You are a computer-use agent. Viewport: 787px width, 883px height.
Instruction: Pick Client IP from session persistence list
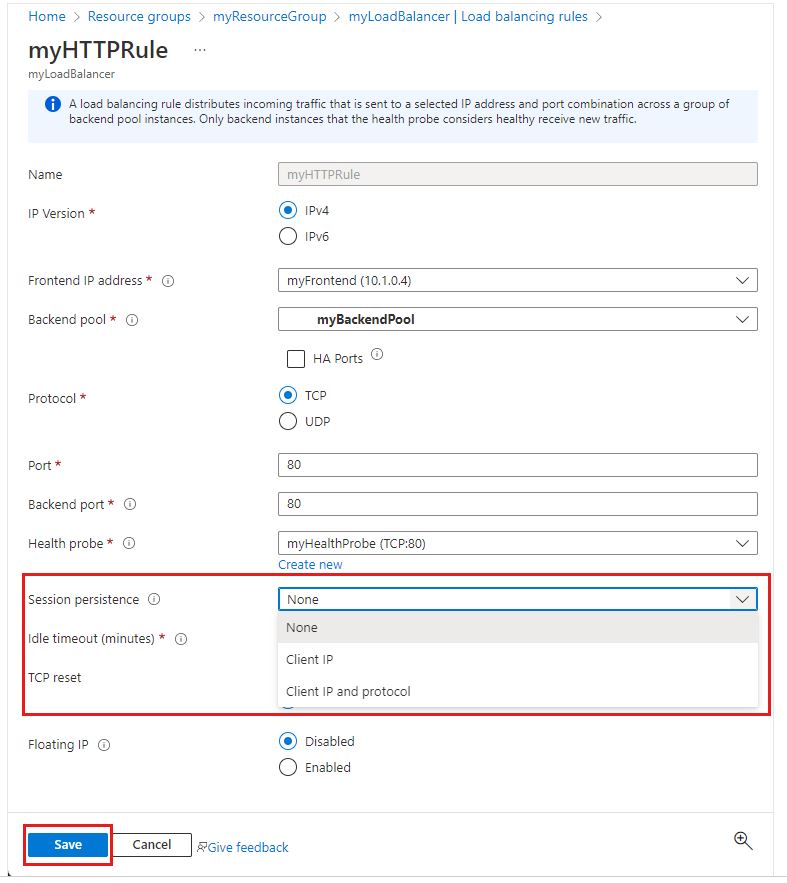click(x=310, y=660)
